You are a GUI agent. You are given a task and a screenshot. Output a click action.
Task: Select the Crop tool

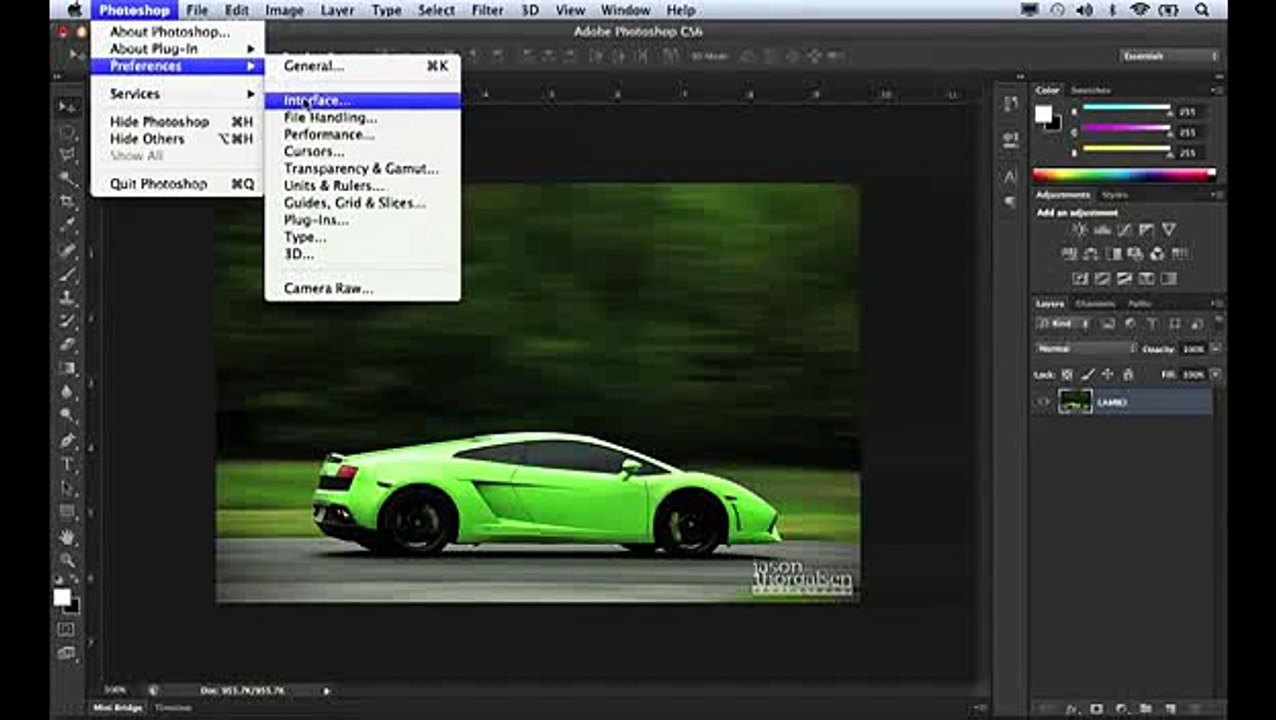coord(67,202)
